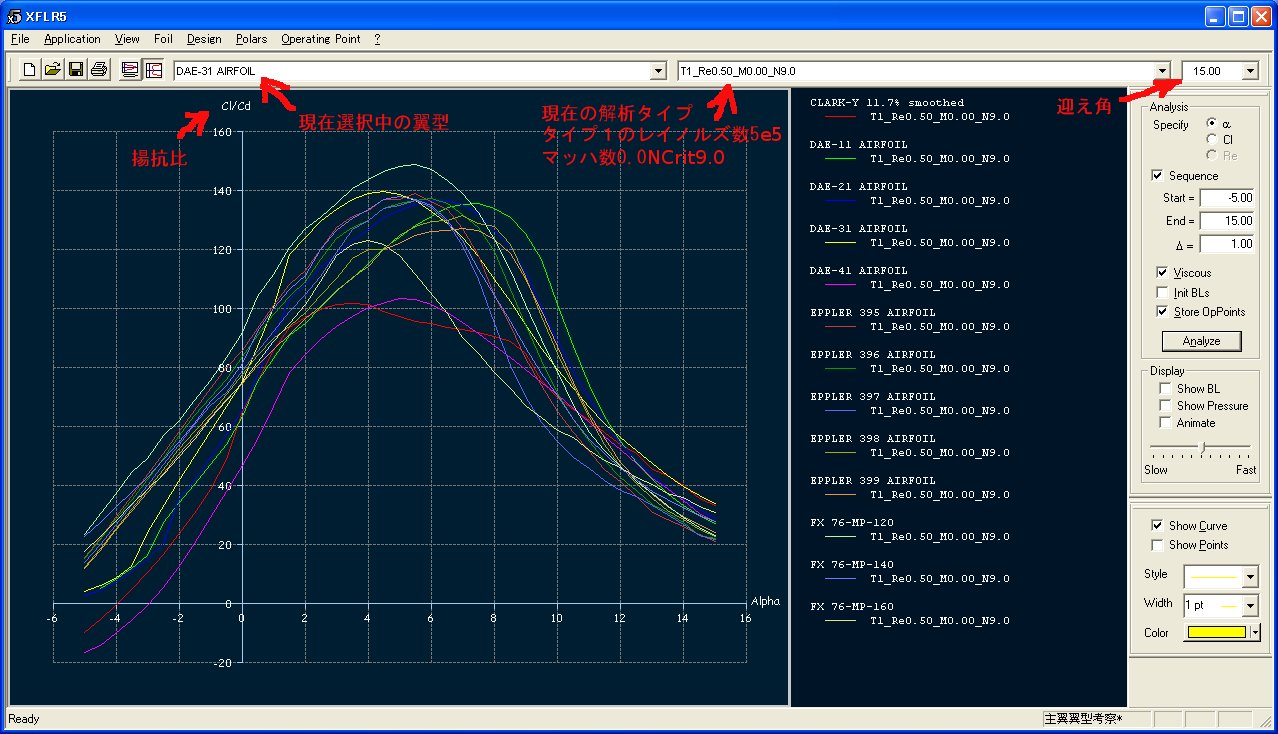Open the curve Style dropdown
This screenshot has width=1278, height=734.
pos(1250,577)
